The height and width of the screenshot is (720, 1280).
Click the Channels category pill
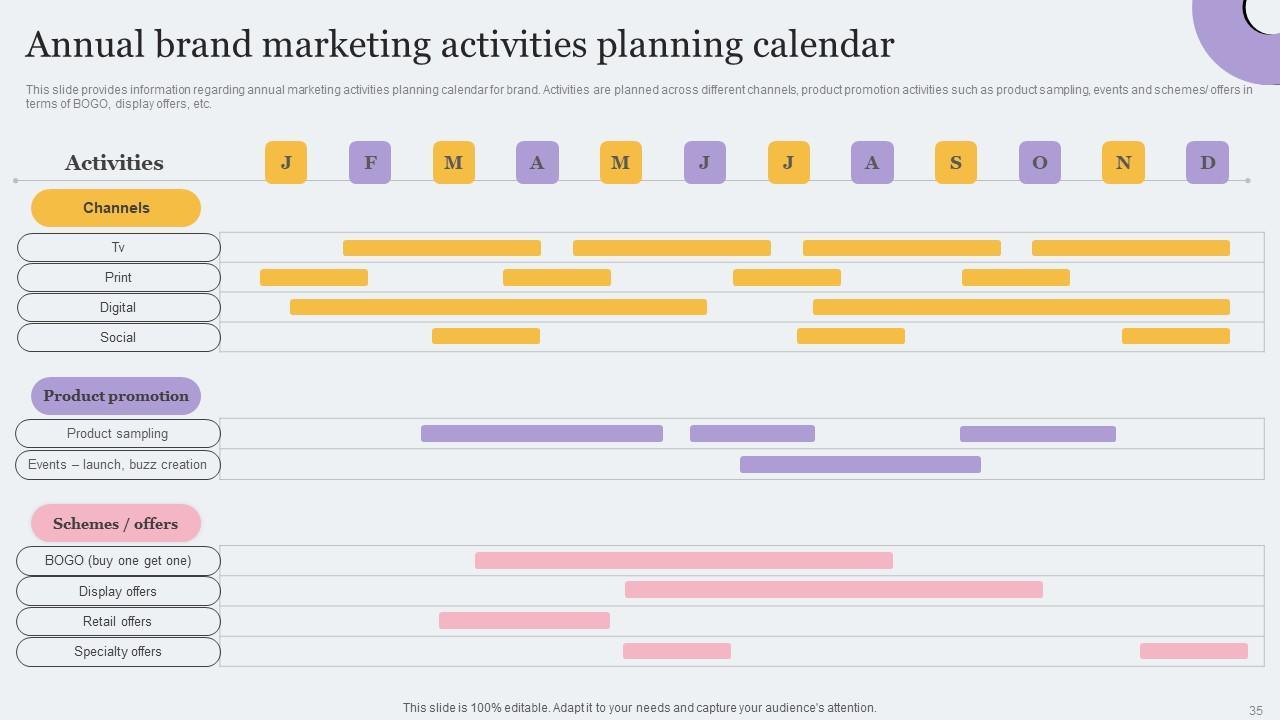116,208
